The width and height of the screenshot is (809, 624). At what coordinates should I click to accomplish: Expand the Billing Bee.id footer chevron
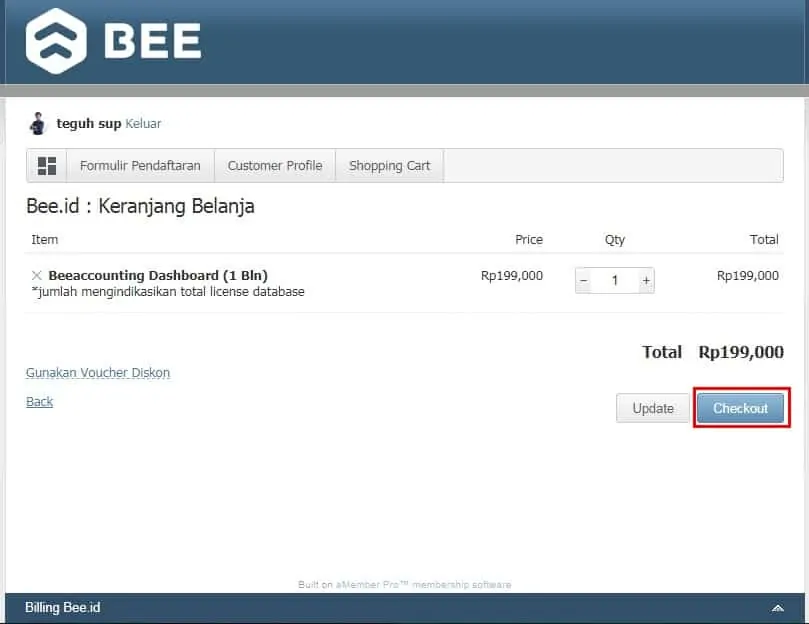[778, 608]
